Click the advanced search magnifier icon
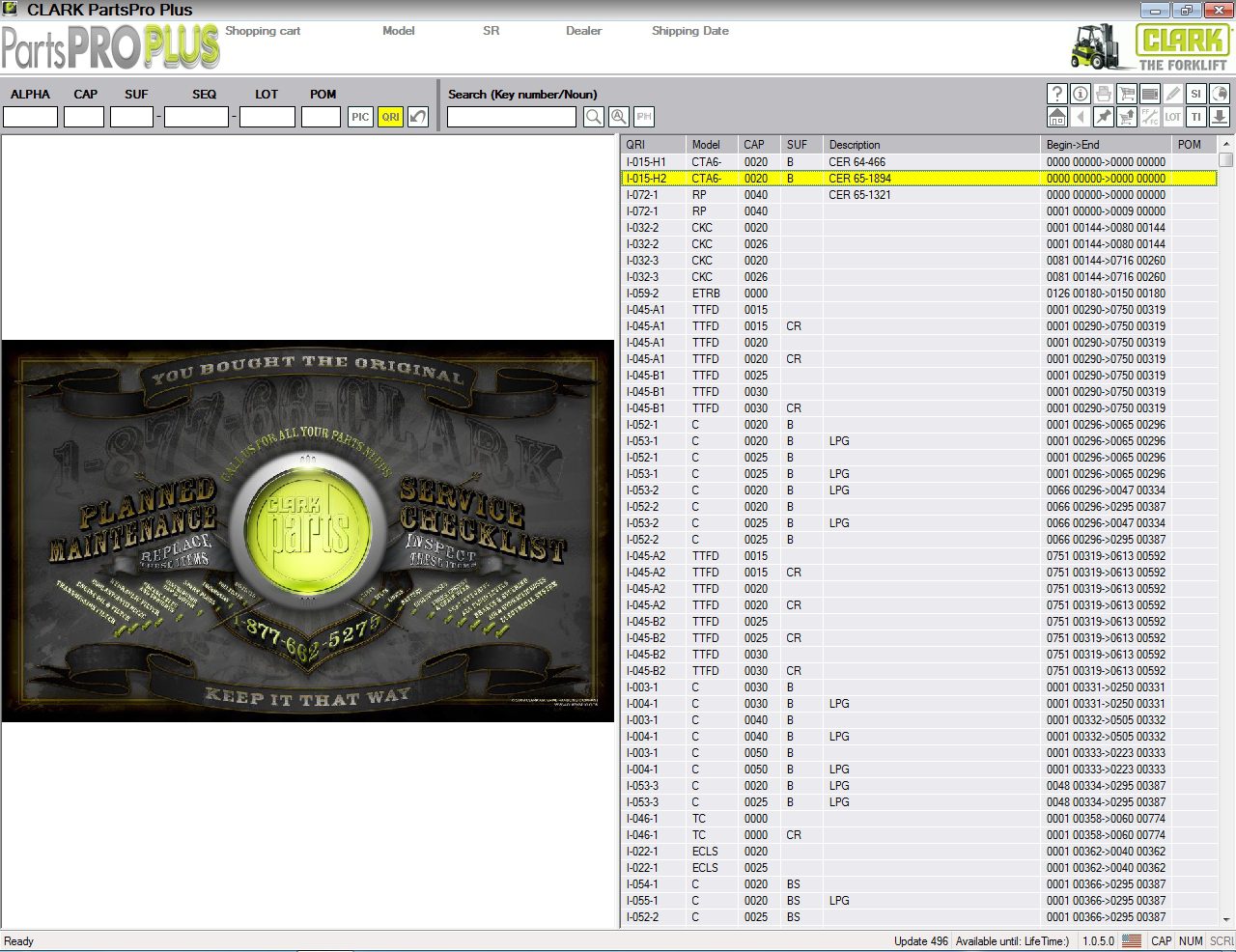The height and width of the screenshot is (952, 1236). 619,117
